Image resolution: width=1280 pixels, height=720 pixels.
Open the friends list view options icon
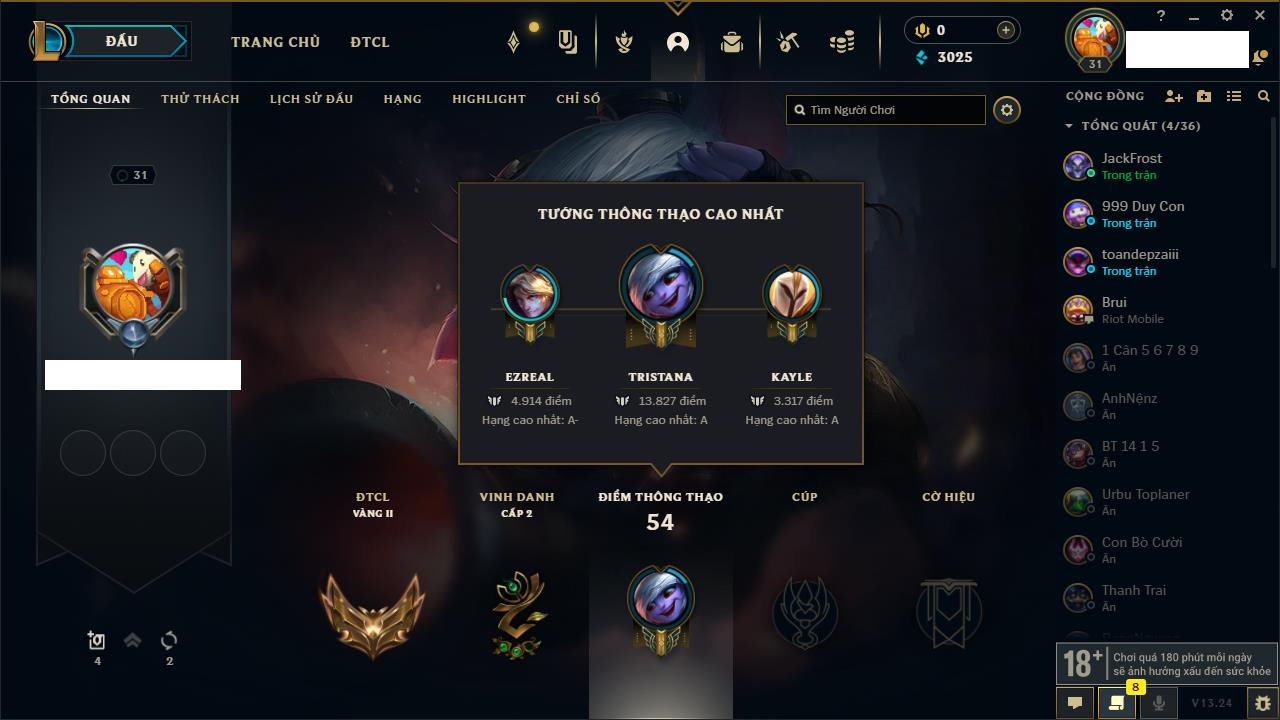coord(1234,96)
